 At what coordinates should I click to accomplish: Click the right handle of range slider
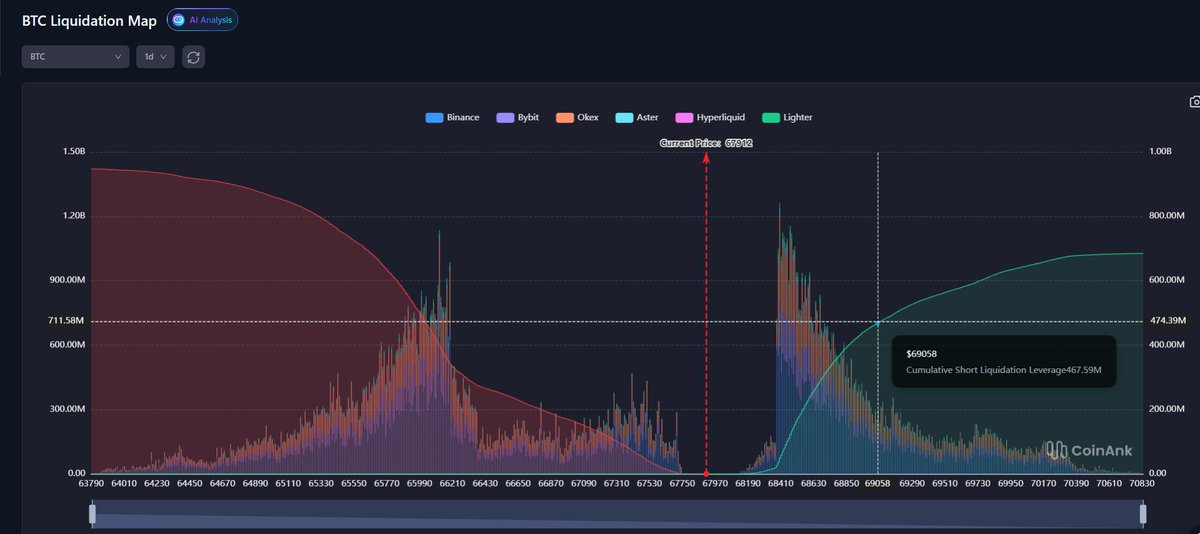[x=1142, y=514]
